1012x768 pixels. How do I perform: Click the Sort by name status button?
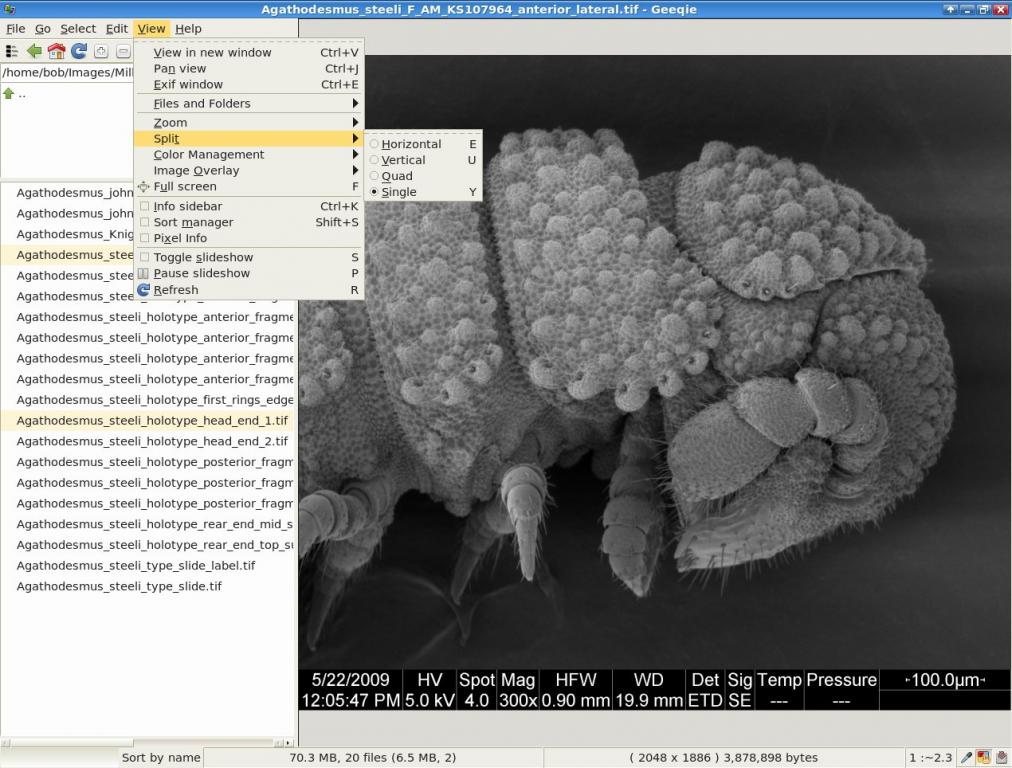click(161, 758)
